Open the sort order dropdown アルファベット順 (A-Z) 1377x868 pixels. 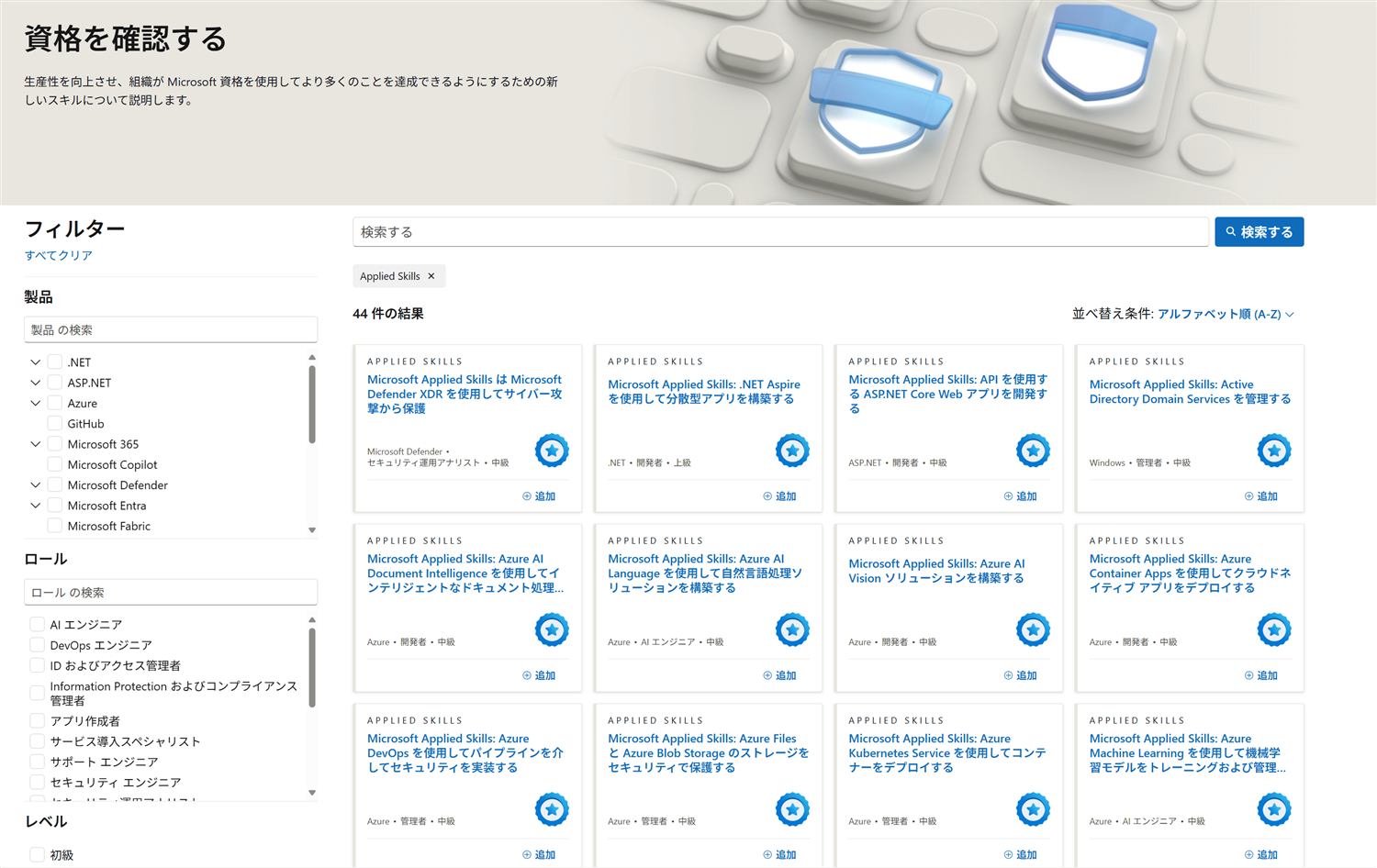pos(1226,314)
